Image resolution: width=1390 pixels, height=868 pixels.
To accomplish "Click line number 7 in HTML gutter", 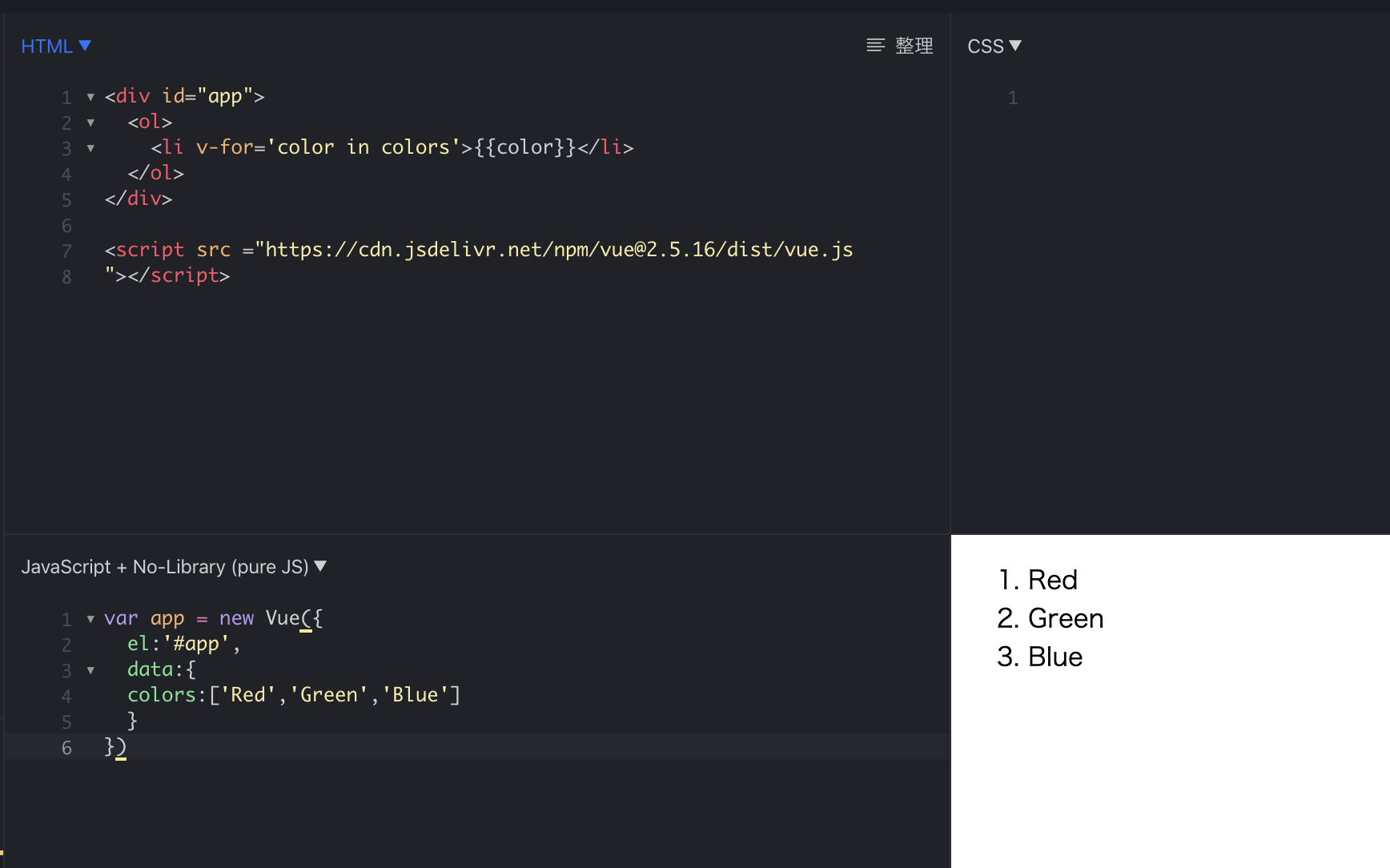I will point(66,251).
